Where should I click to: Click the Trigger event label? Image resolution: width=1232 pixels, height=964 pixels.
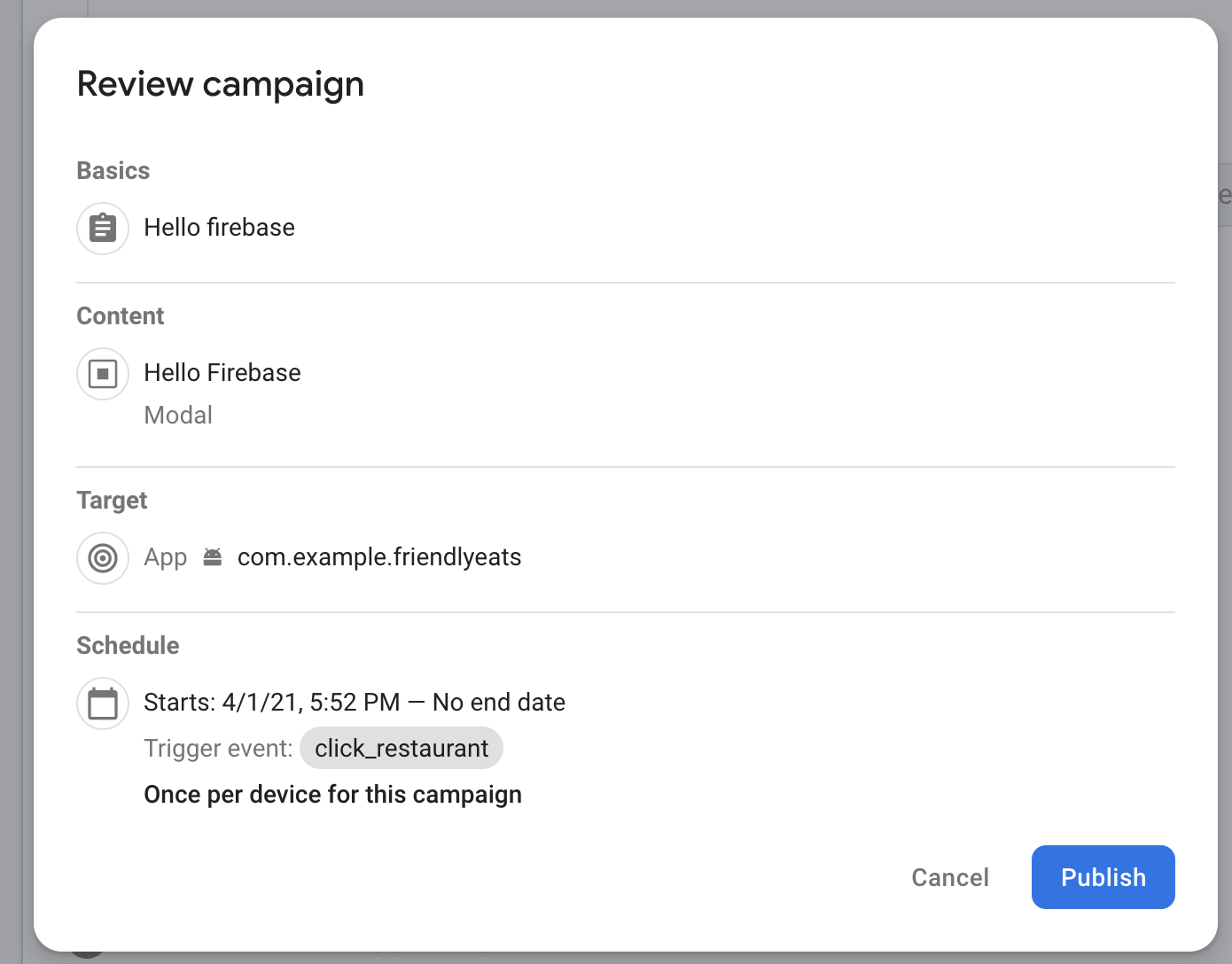(x=218, y=749)
